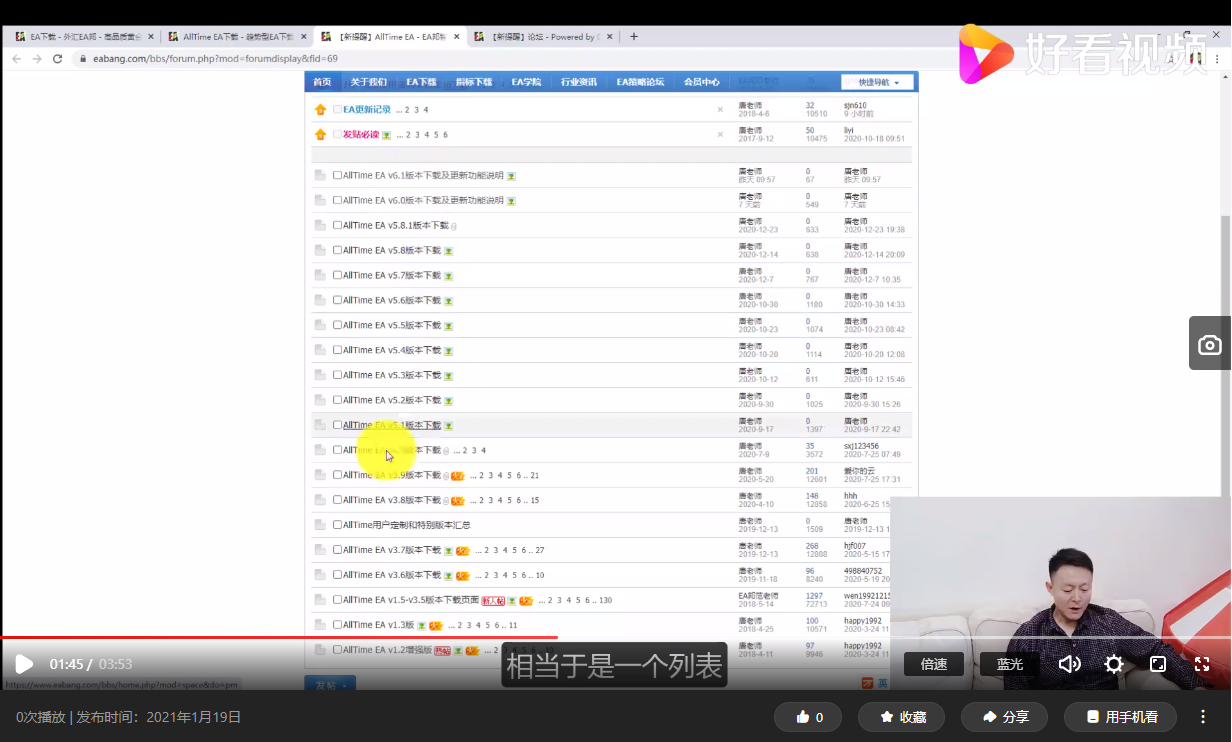The height and width of the screenshot is (742, 1232).
Task: Open the 快捷导航 quick navigation dropdown
Action: pos(877,82)
